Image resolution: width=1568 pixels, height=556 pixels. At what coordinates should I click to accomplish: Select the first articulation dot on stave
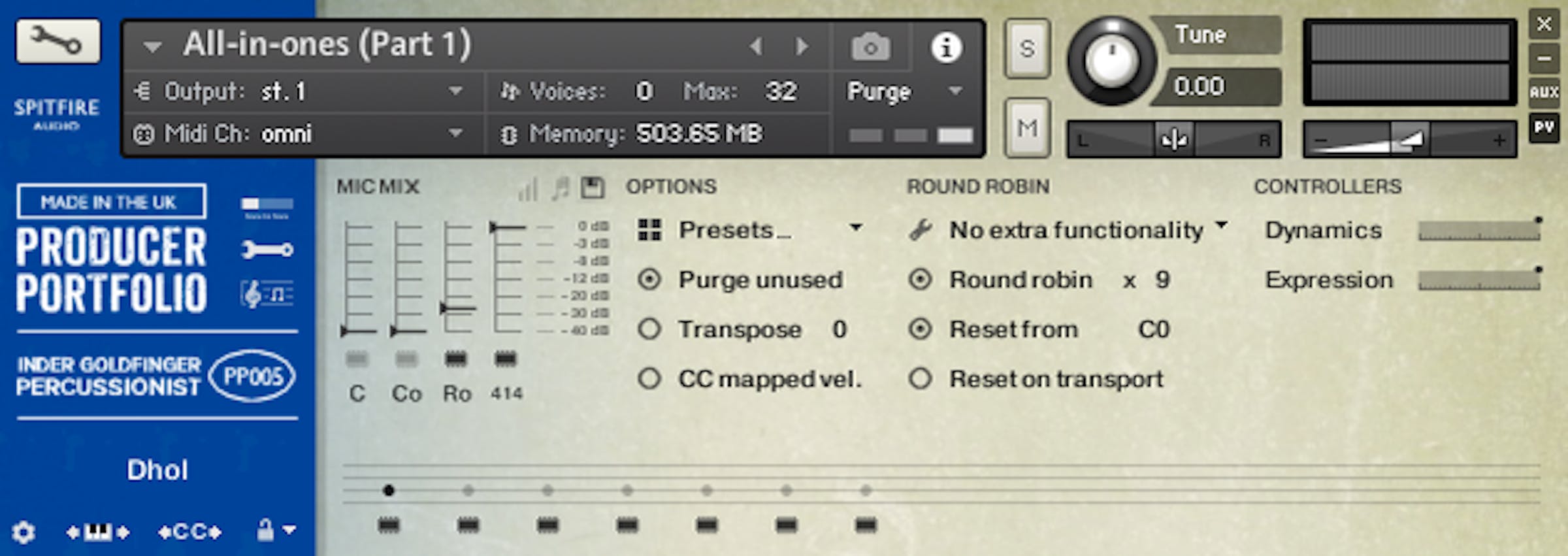[x=389, y=490]
